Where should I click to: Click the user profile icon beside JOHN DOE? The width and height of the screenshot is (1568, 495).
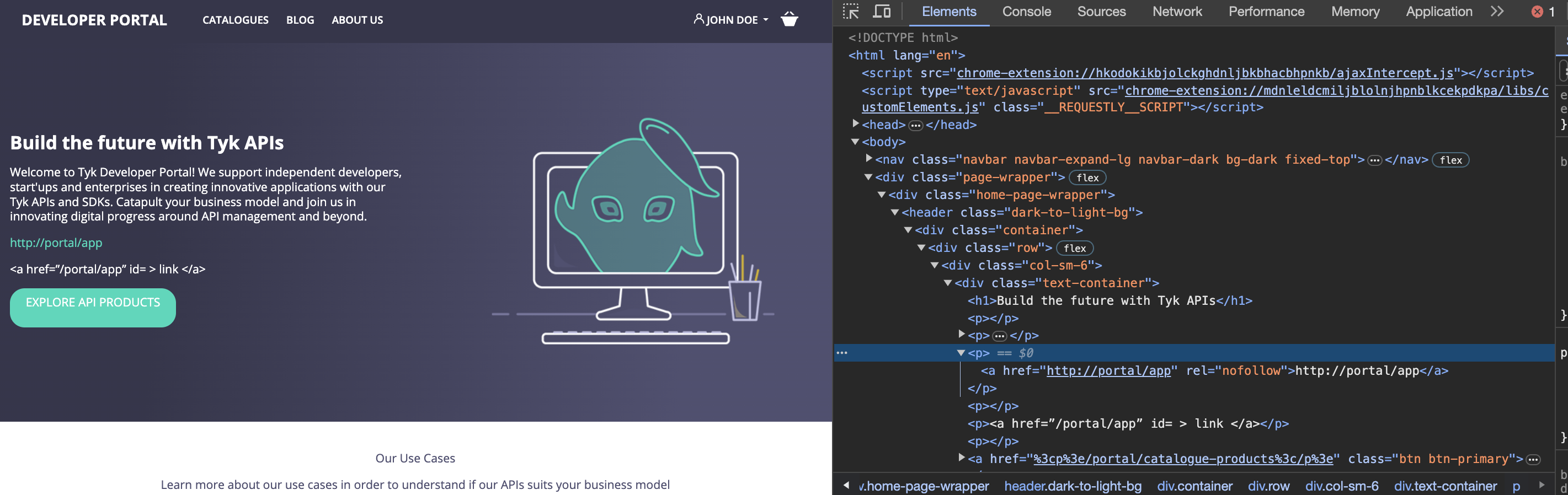point(699,19)
